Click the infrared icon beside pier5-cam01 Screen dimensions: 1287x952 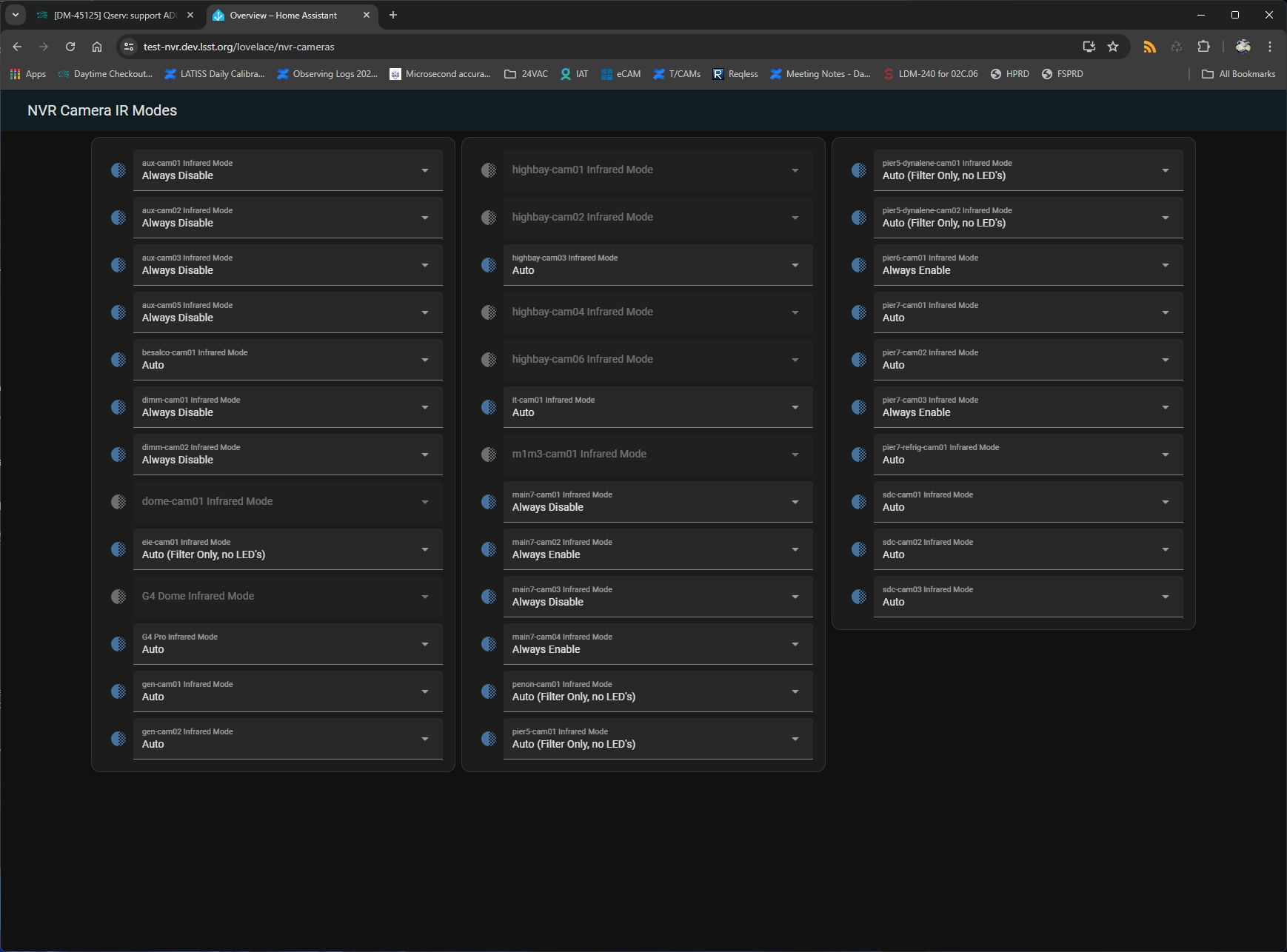[x=489, y=739]
